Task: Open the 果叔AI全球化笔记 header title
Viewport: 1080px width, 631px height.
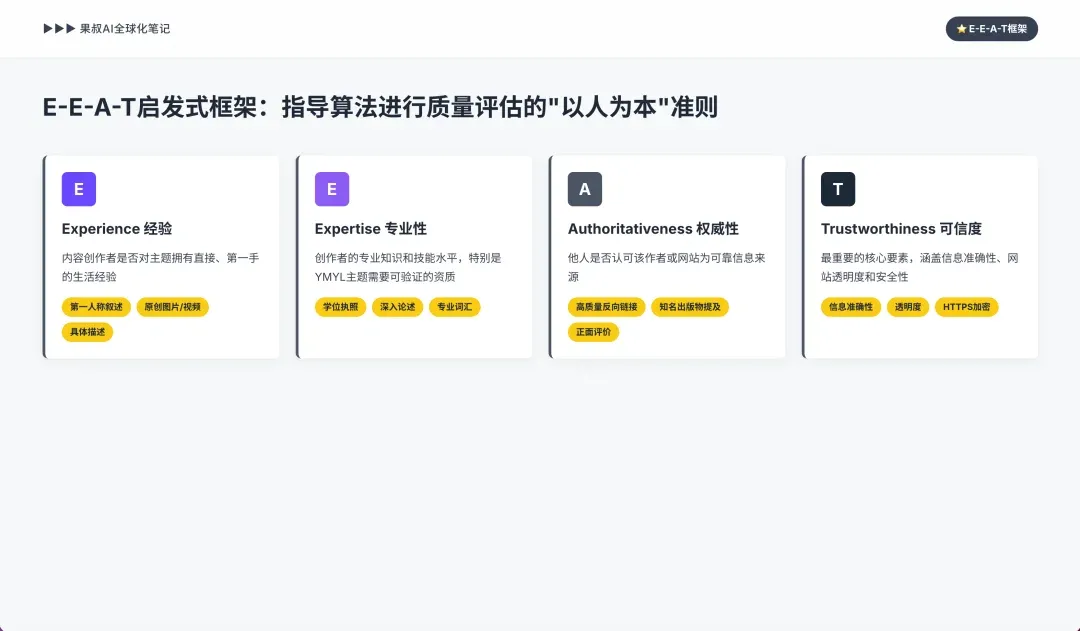Action: click(125, 29)
